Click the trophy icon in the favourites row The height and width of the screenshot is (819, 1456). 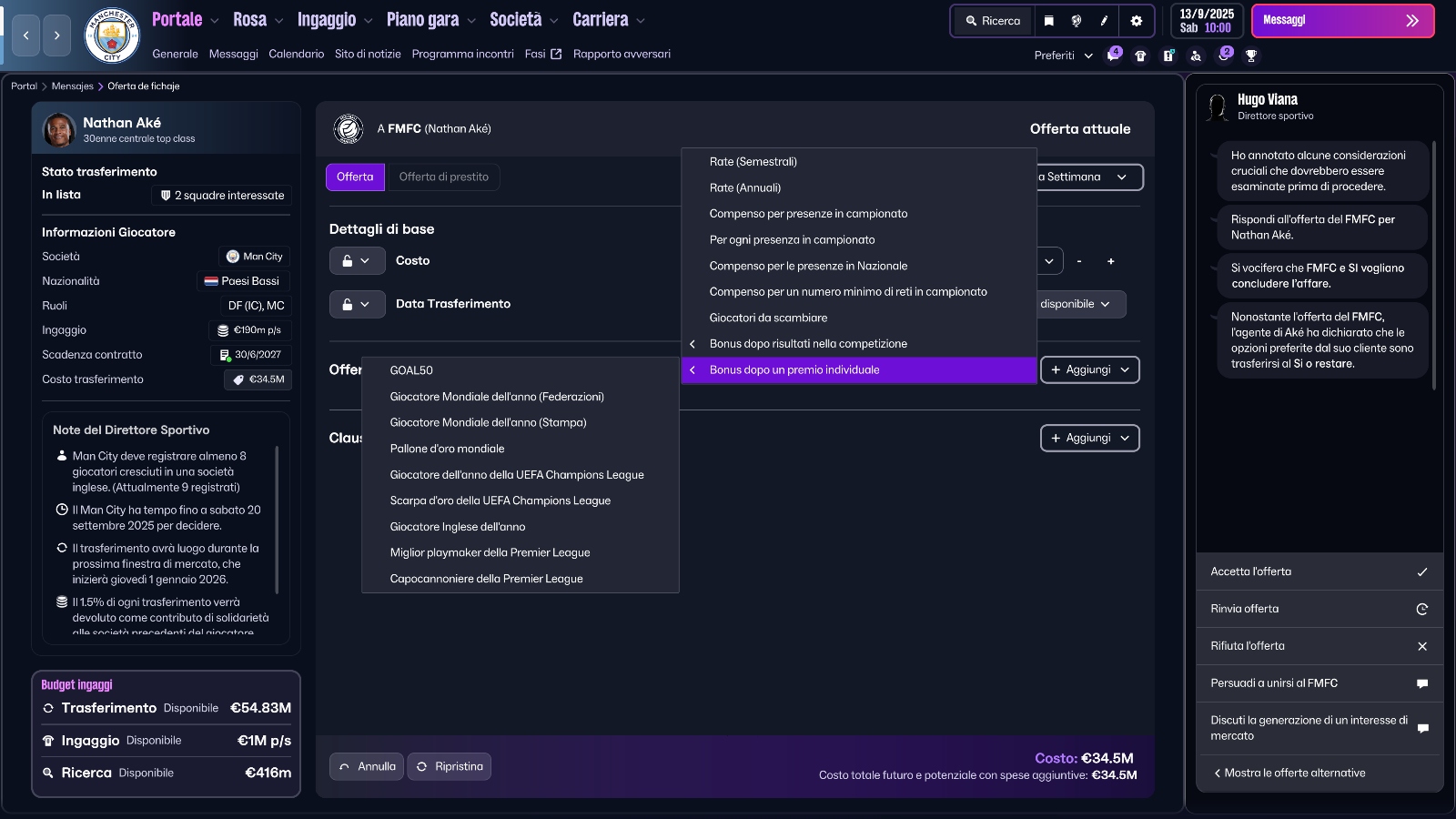coord(1250,56)
